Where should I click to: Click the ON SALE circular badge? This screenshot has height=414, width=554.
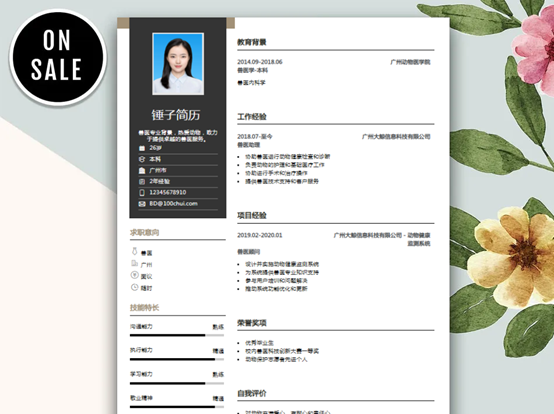click(57, 56)
